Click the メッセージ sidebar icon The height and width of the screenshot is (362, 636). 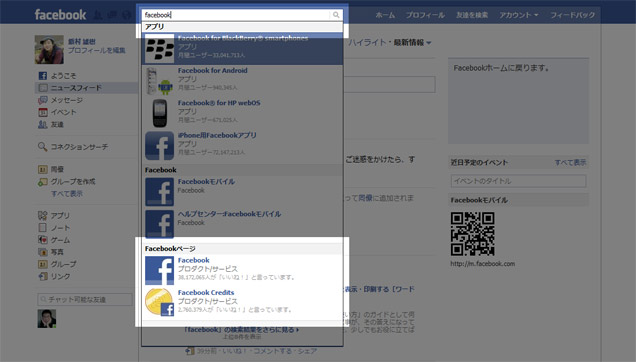(43, 100)
